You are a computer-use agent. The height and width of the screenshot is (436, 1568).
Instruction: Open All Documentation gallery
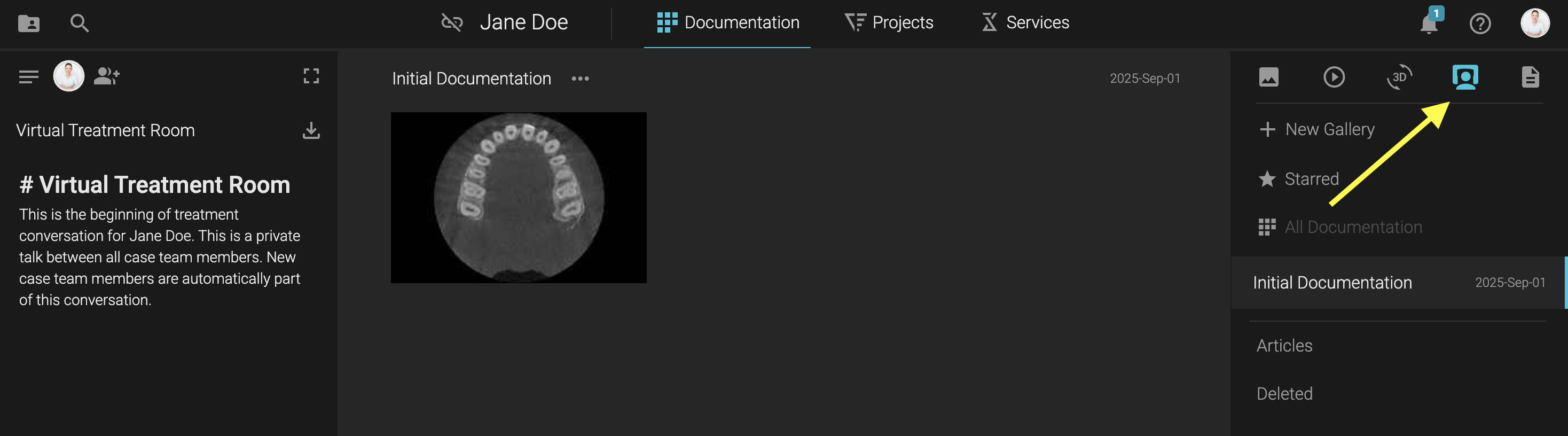[x=1340, y=227]
